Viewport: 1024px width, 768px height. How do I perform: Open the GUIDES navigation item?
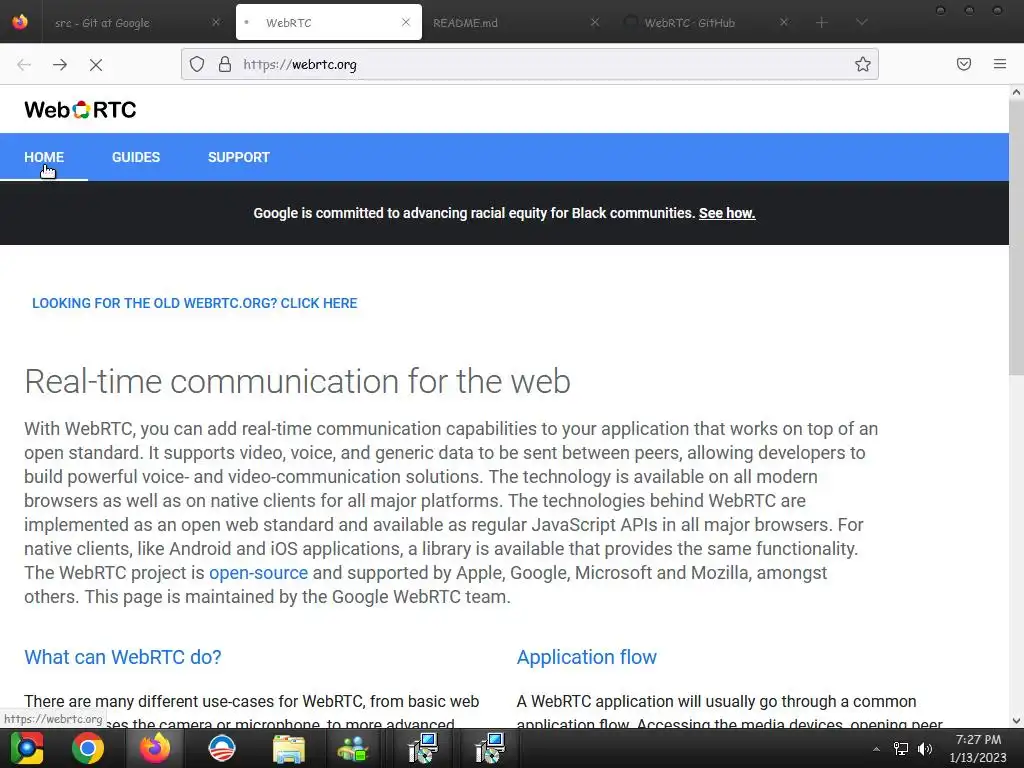coord(136,157)
